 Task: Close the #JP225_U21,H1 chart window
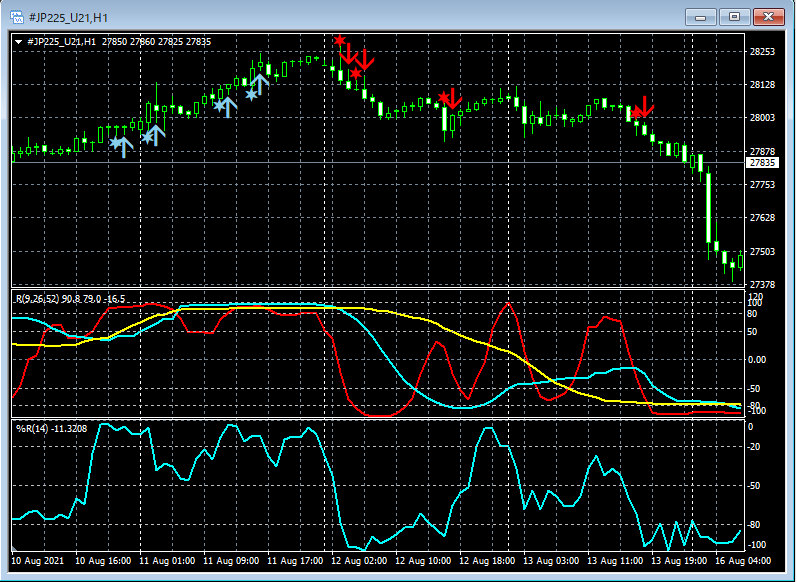tap(768, 17)
